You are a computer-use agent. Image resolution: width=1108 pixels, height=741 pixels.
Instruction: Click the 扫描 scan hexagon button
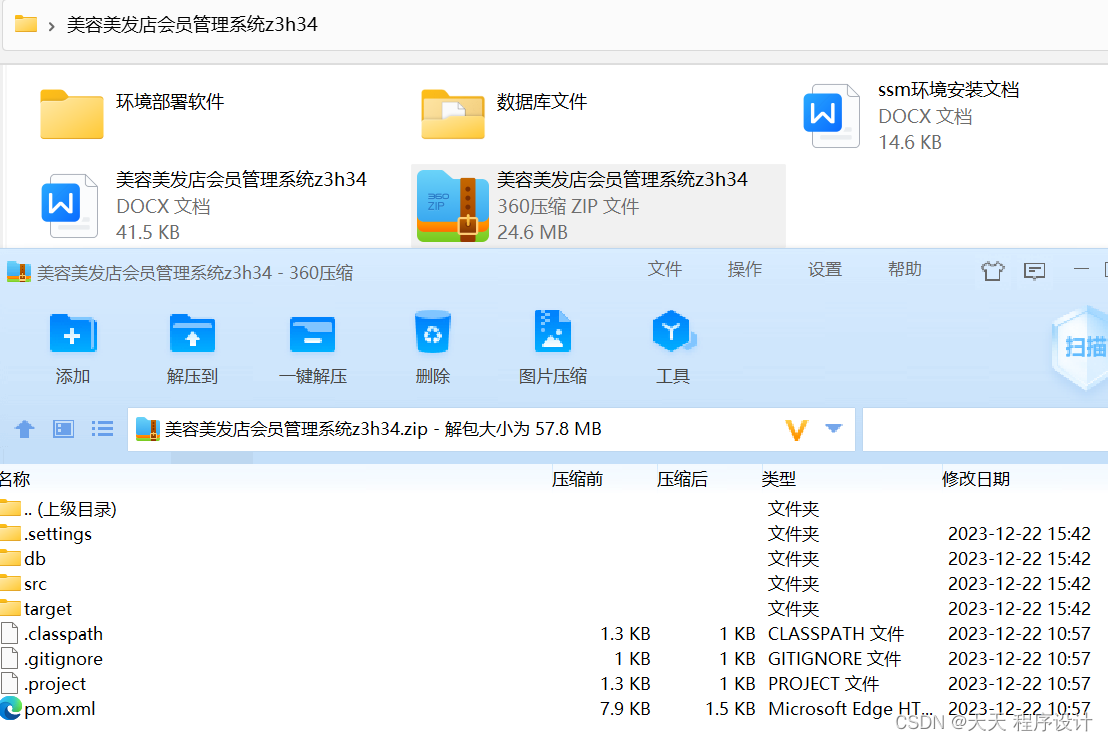[1083, 348]
